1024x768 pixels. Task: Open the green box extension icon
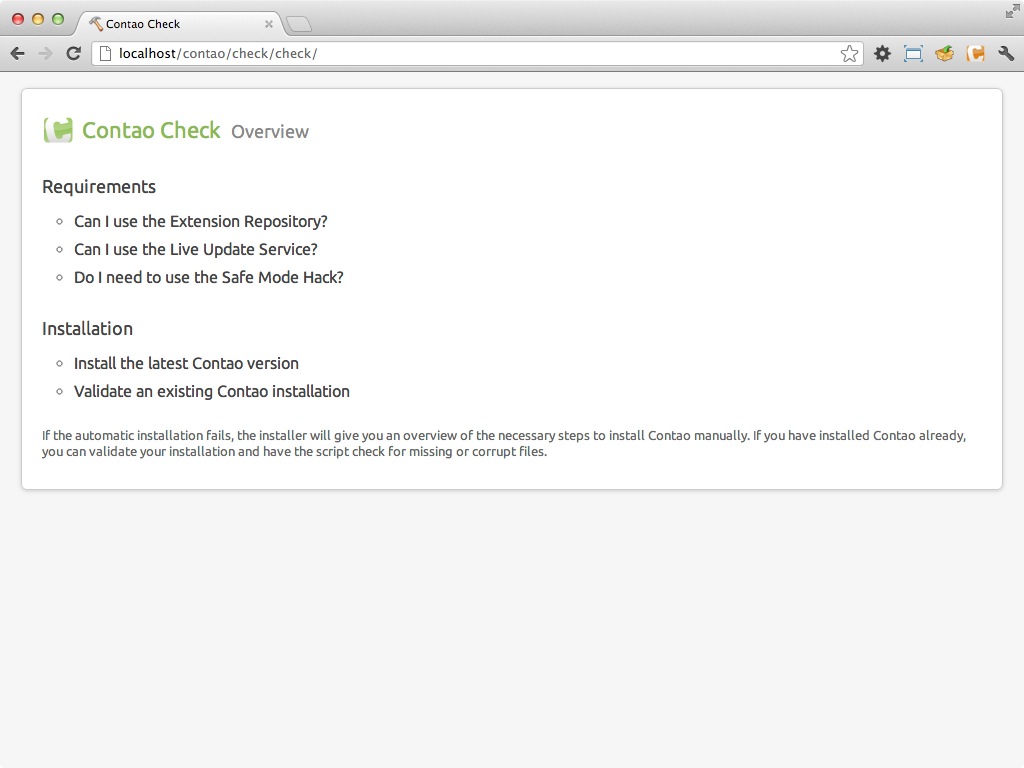click(x=944, y=54)
